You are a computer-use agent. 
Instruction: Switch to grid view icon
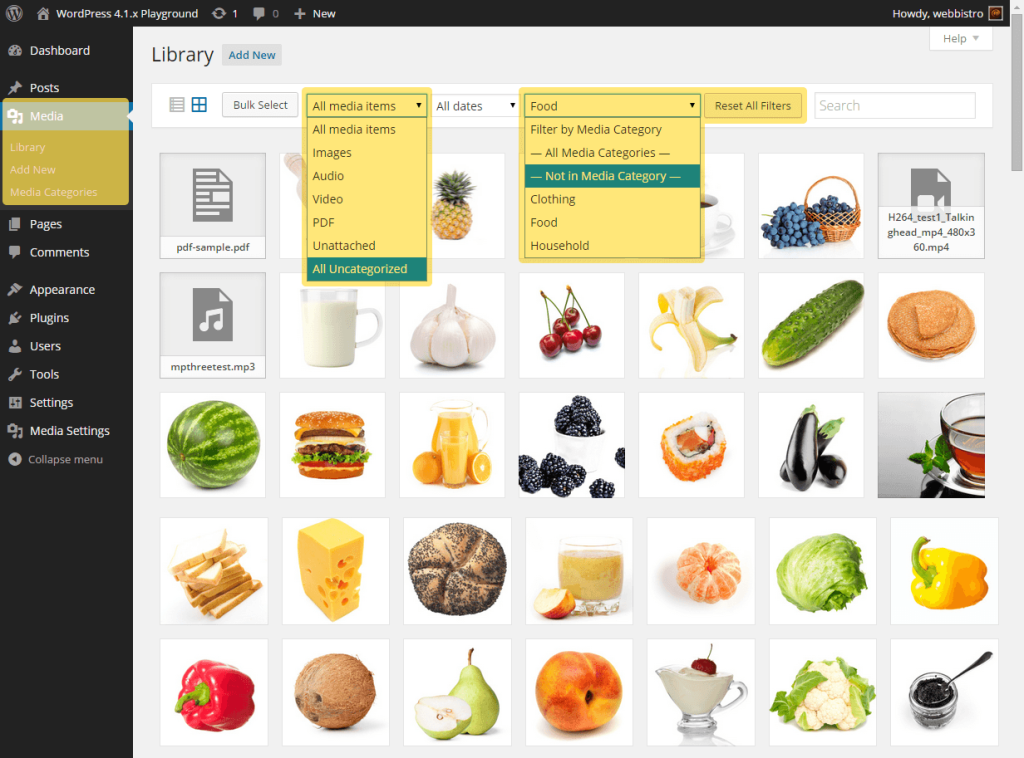tap(199, 105)
